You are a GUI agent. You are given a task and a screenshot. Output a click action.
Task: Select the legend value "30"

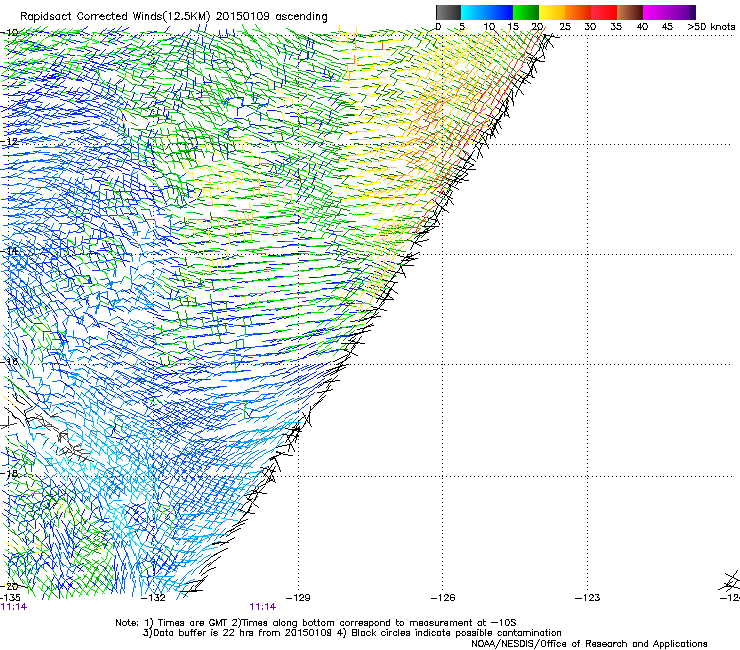(590, 26)
